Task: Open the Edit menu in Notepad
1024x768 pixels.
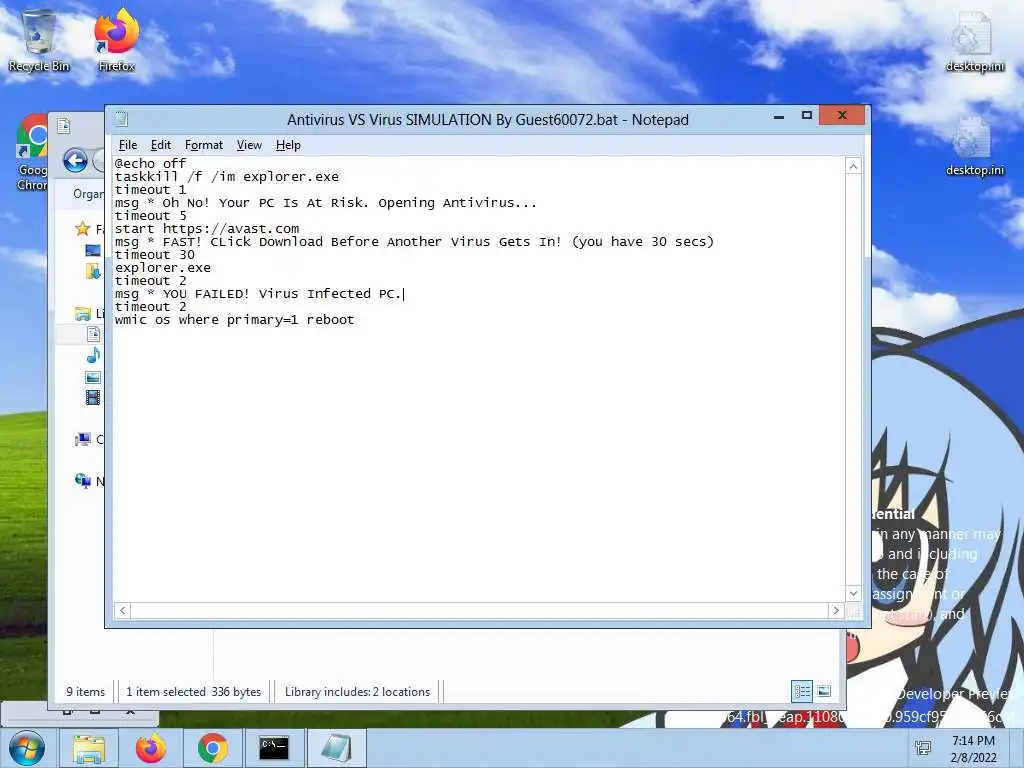Action: (161, 145)
